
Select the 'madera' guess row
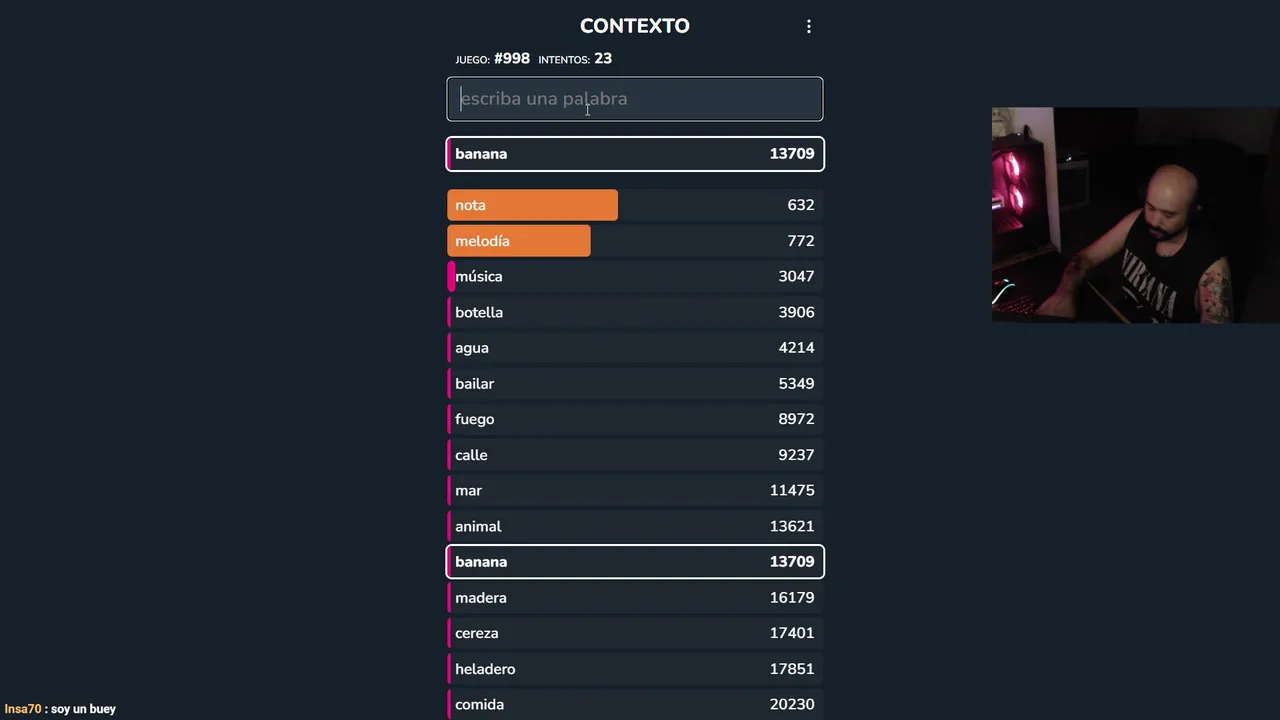coord(634,598)
